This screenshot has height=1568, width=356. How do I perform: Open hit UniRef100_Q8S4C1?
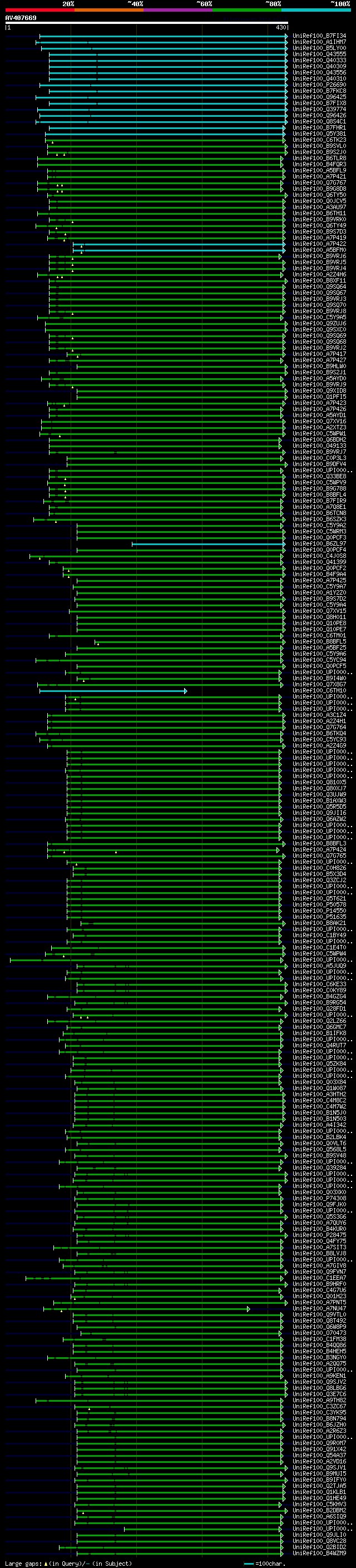pyautogui.click(x=319, y=122)
